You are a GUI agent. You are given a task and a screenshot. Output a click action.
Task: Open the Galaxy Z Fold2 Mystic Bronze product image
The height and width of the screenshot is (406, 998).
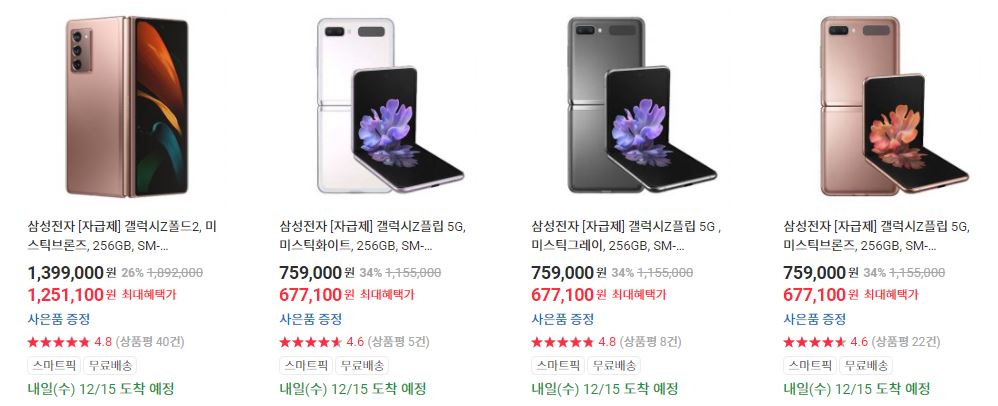127,106
